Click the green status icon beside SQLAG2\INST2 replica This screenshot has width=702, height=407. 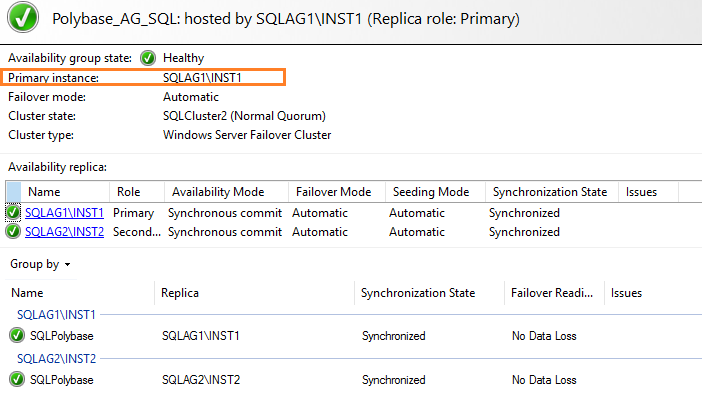coord(13,232)
